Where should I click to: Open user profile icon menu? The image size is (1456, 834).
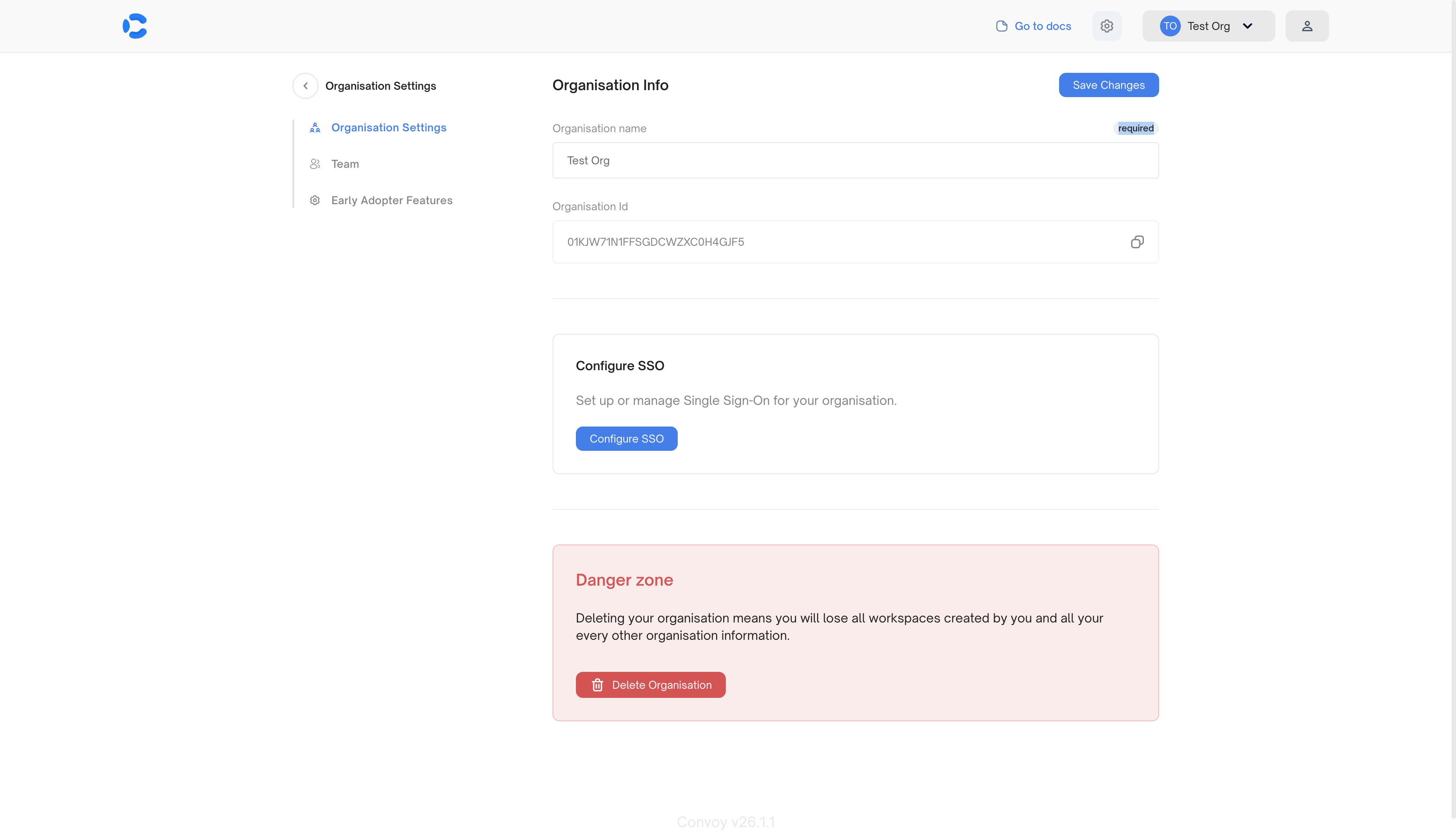1306,26
